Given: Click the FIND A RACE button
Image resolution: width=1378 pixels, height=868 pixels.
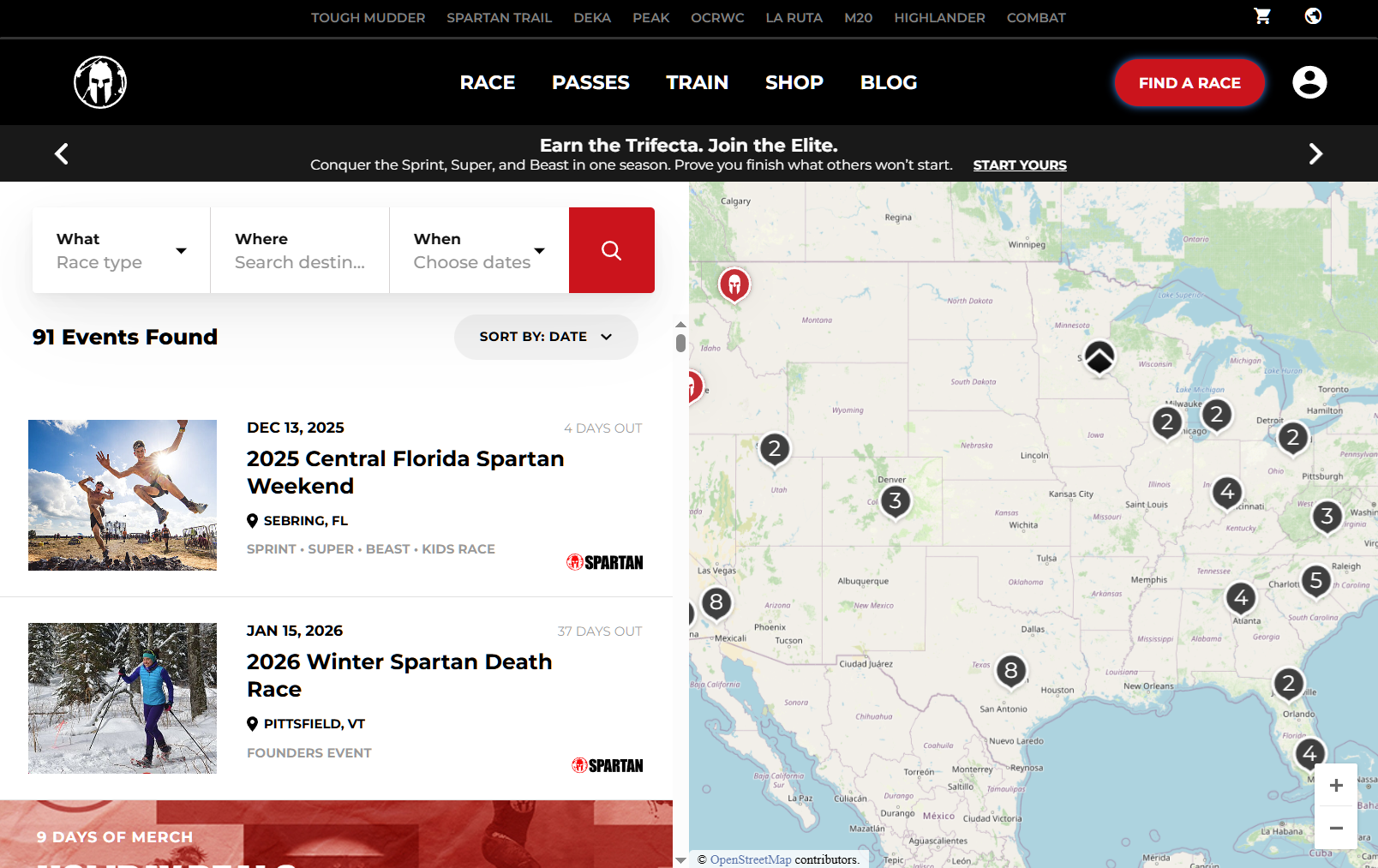Looking at the screenshot, I should pyautogui.click(x=1189, y=83).
